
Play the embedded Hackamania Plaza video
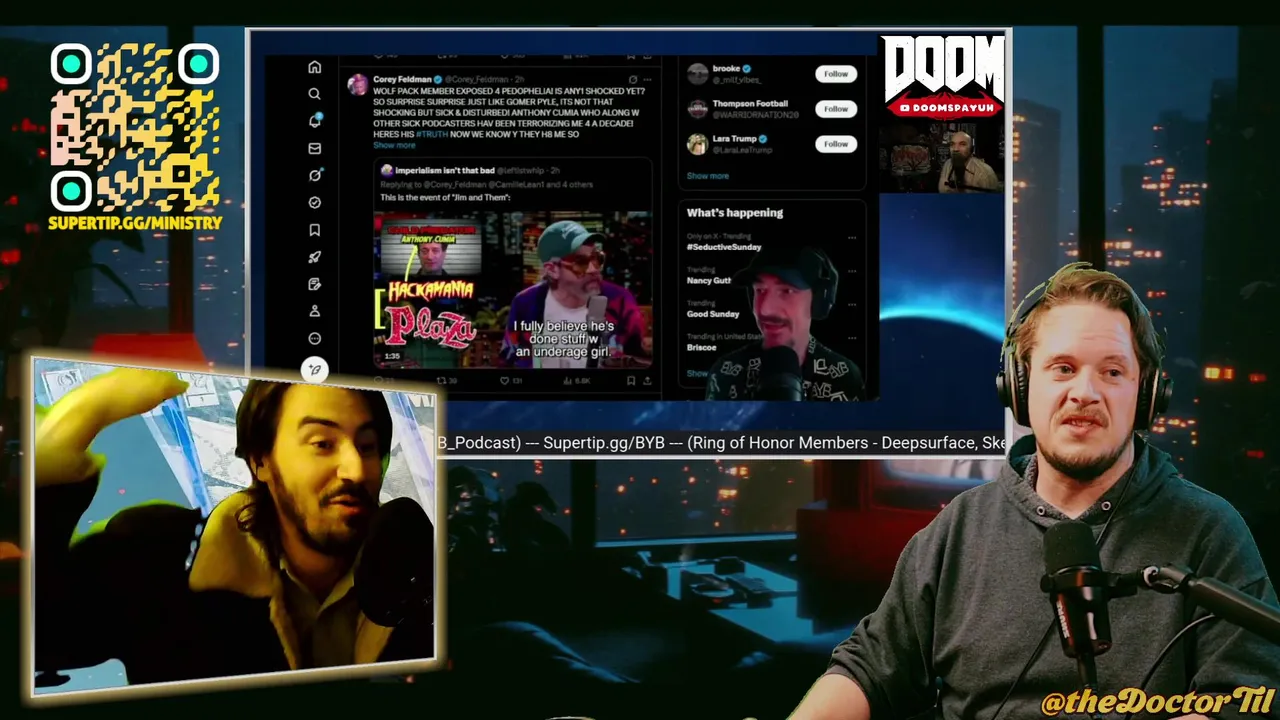pos(513,290)
